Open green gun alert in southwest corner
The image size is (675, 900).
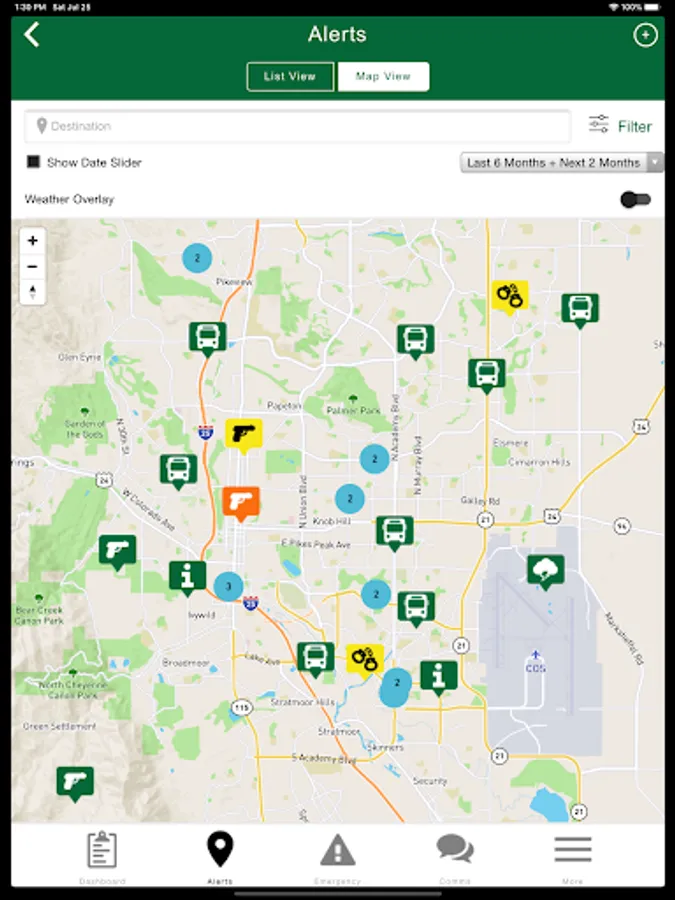click(75, 784)
